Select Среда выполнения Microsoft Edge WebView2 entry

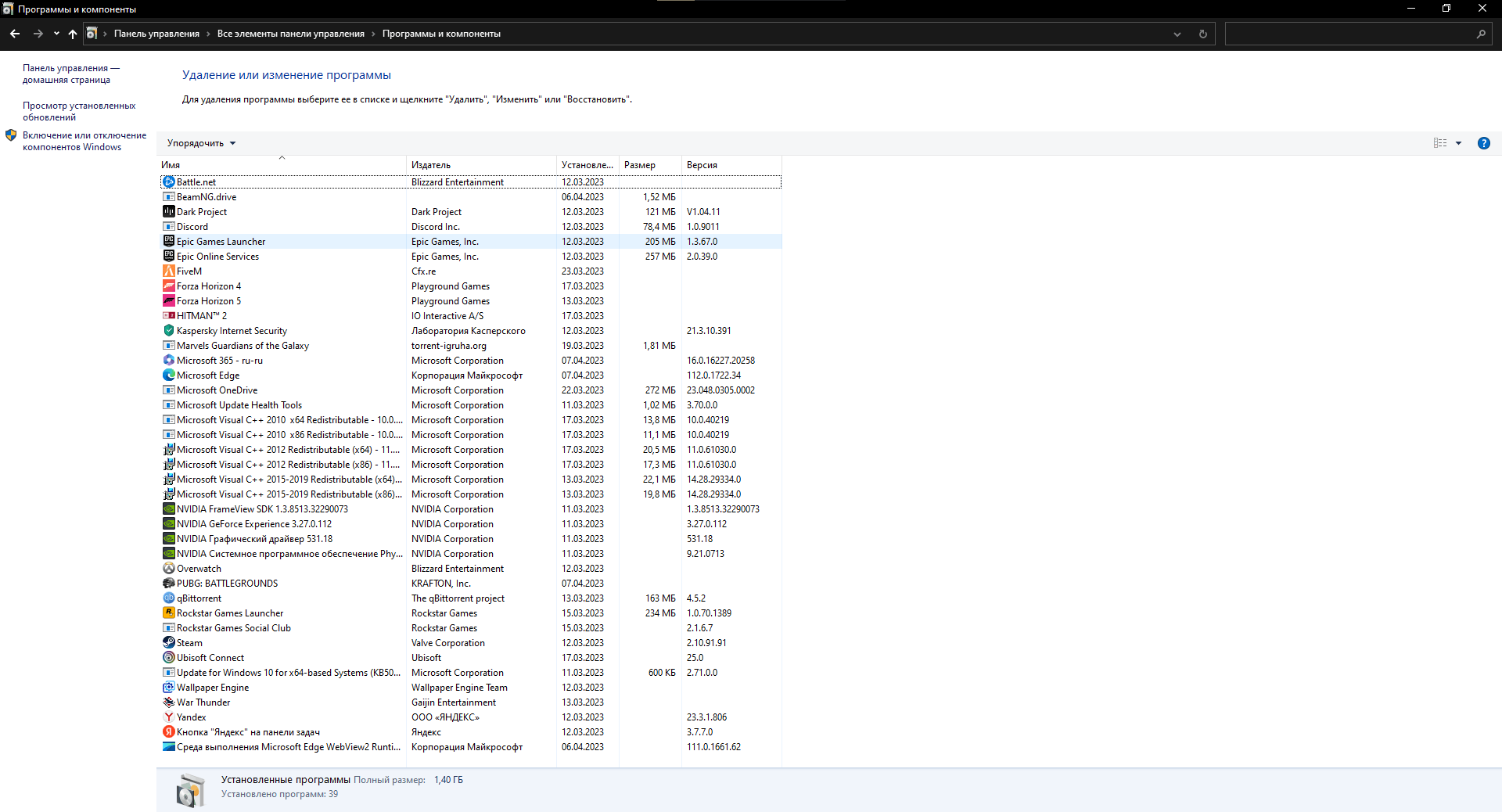[470, 747]
